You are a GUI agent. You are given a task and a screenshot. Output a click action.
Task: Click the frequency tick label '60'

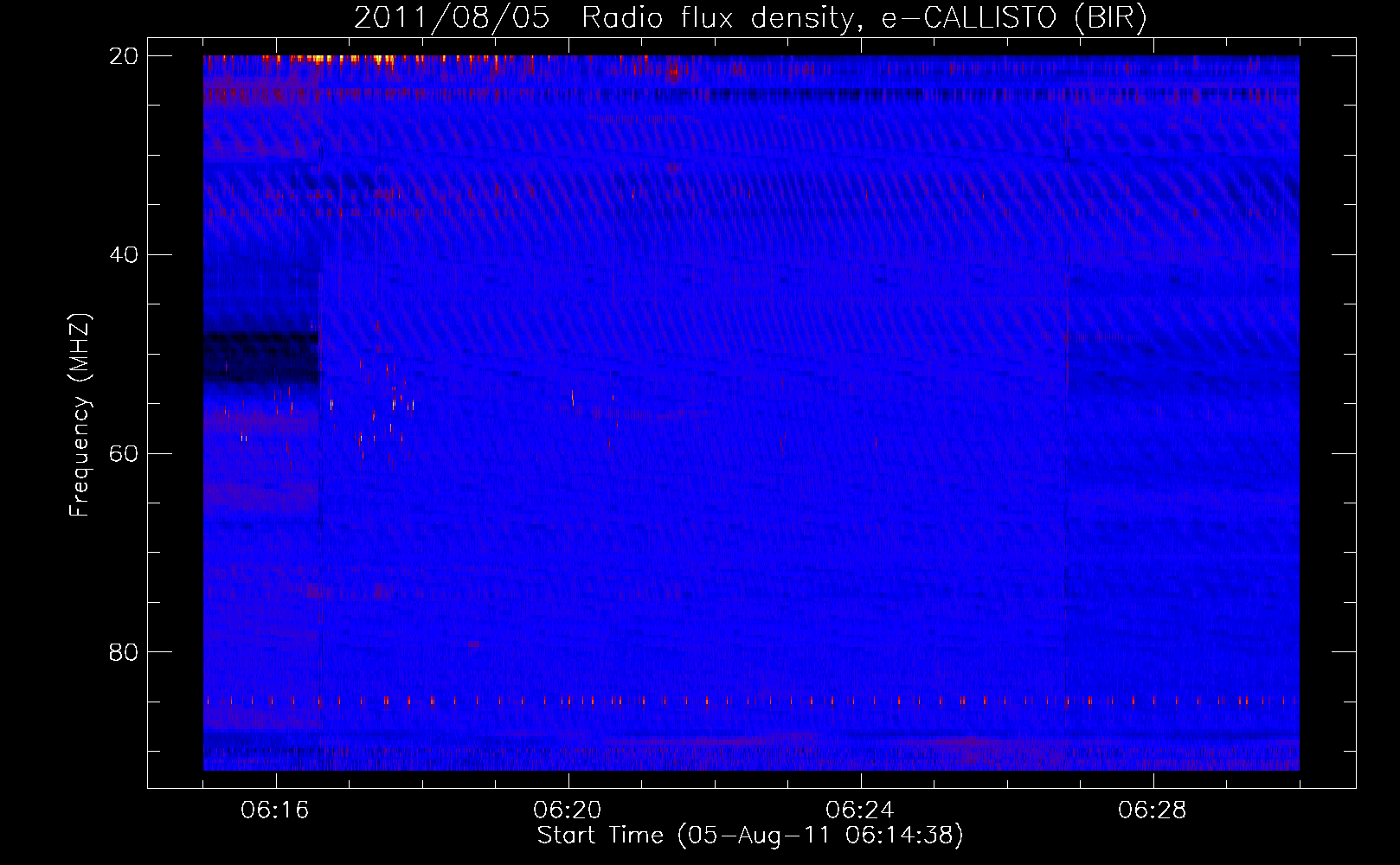(x=124, y=454)
